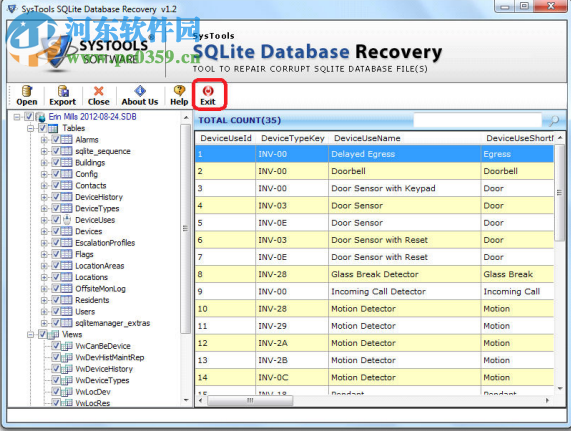Collapse the Tables tree node

click(31, 128)
